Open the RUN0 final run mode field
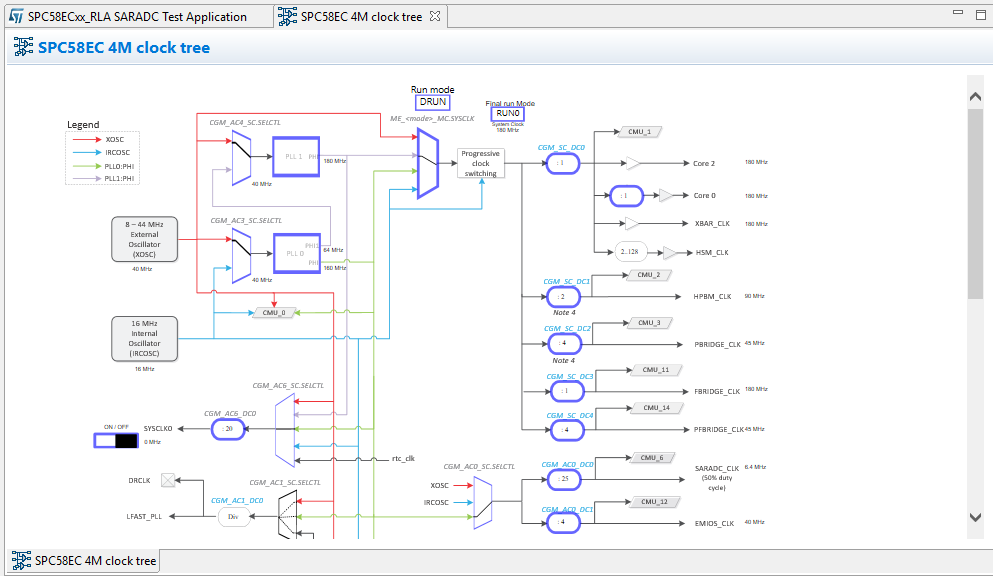 [x=507, y=113]
